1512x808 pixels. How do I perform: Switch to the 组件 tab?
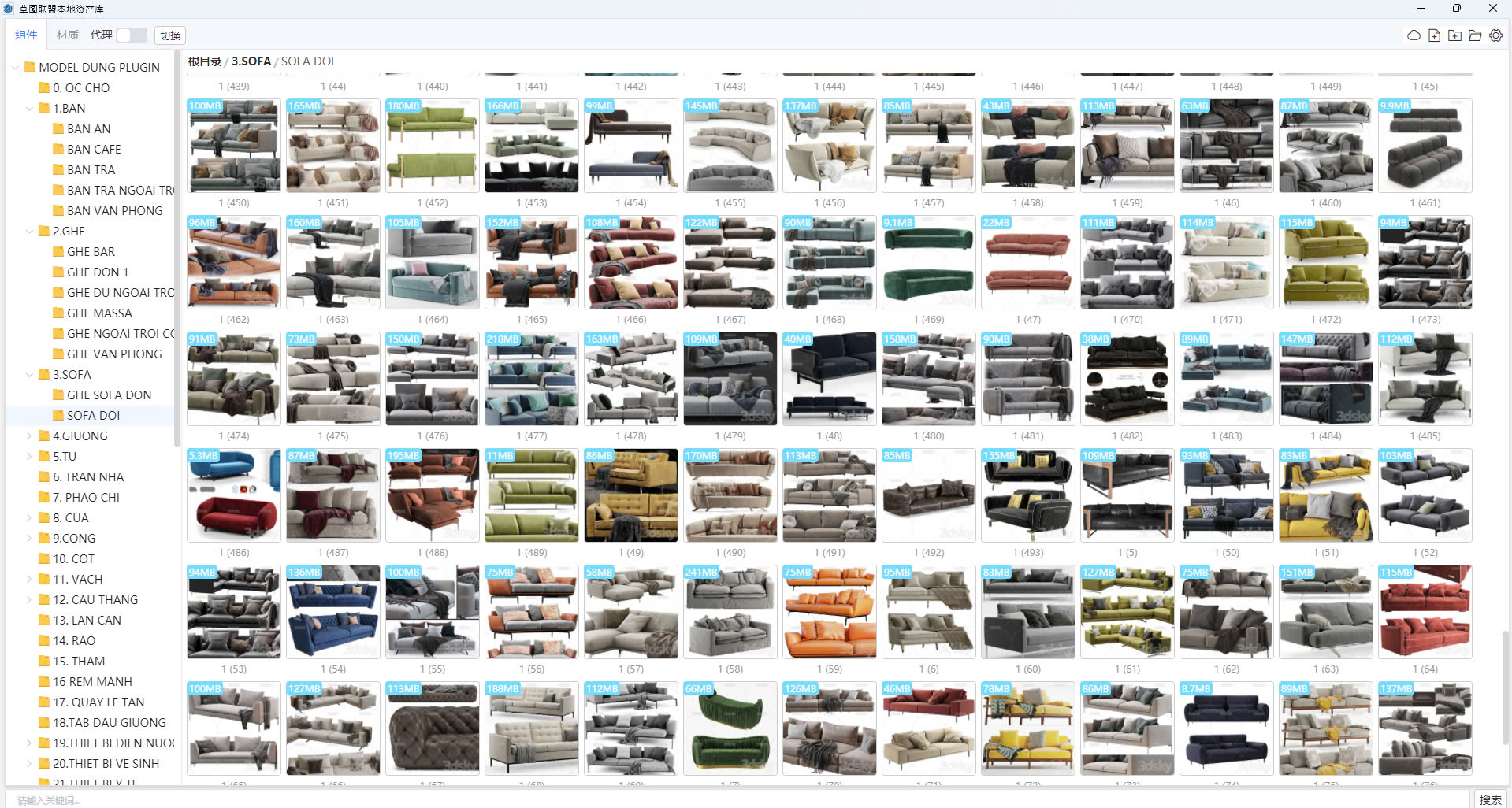(x=26, y=35)
